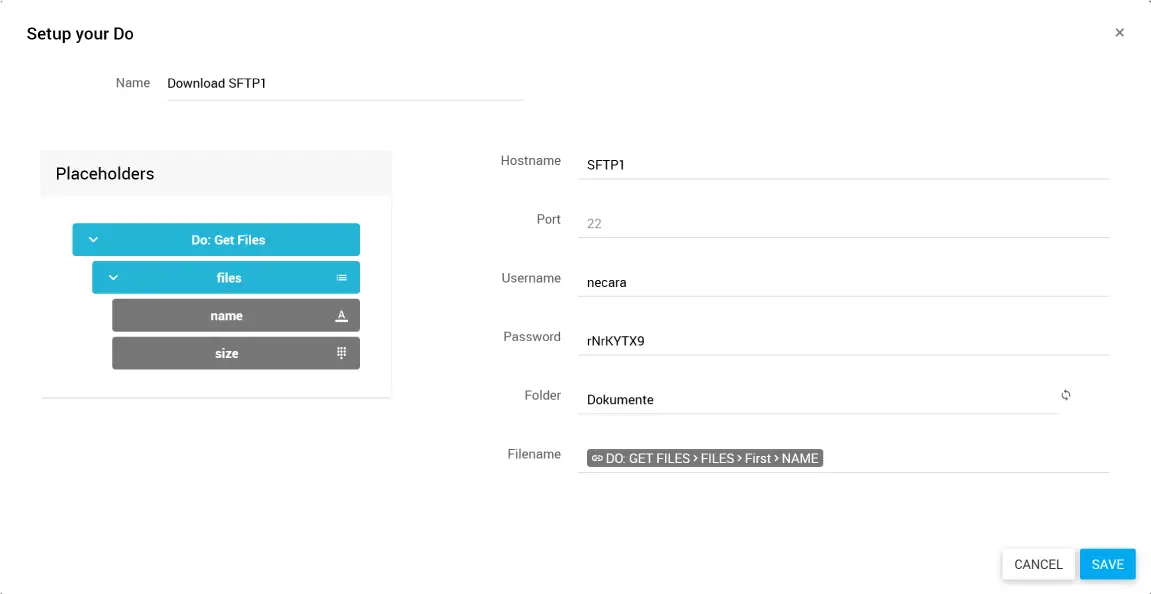Click the Name field with Download SFTP1
1151x594 pixels.
[x=344, y=84]
